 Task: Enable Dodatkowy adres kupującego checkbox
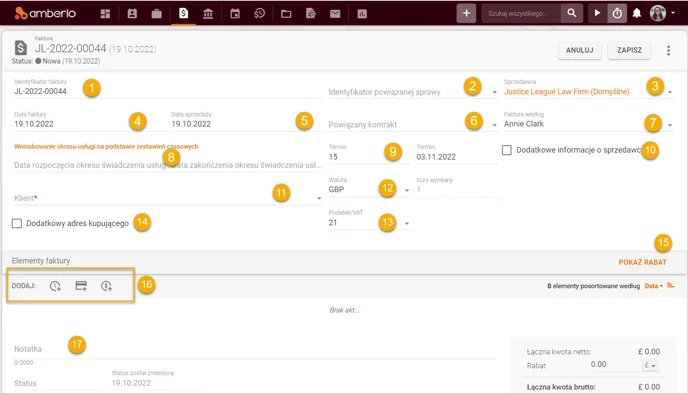(x=17, y=223)
